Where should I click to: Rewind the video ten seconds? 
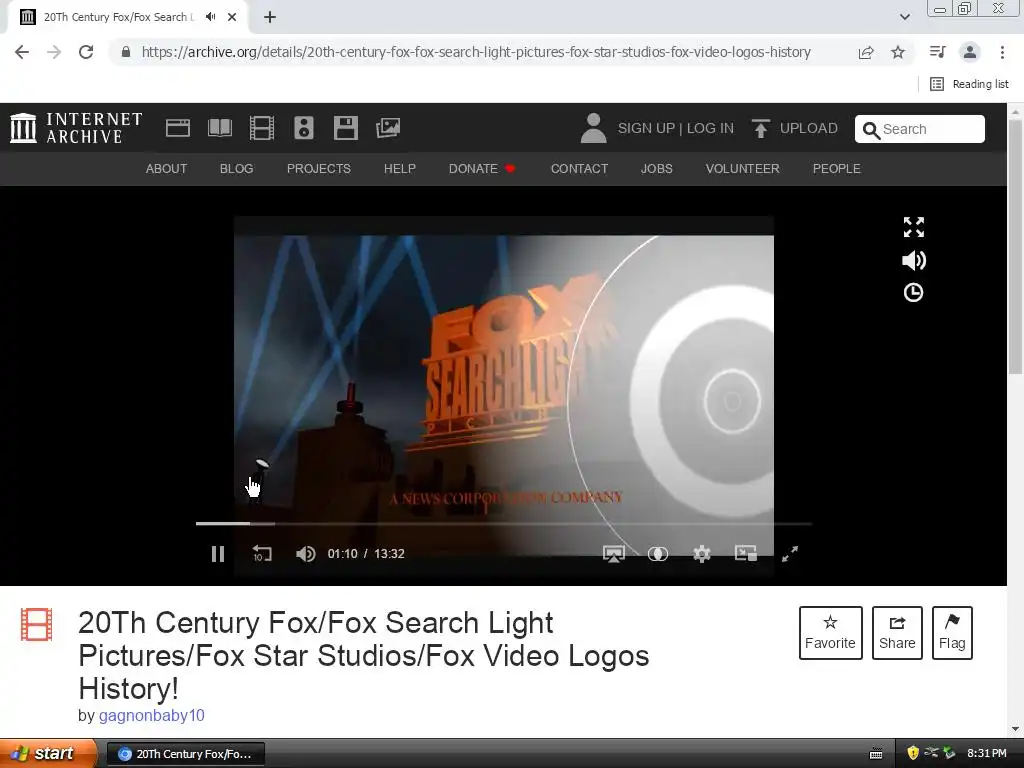262,554
